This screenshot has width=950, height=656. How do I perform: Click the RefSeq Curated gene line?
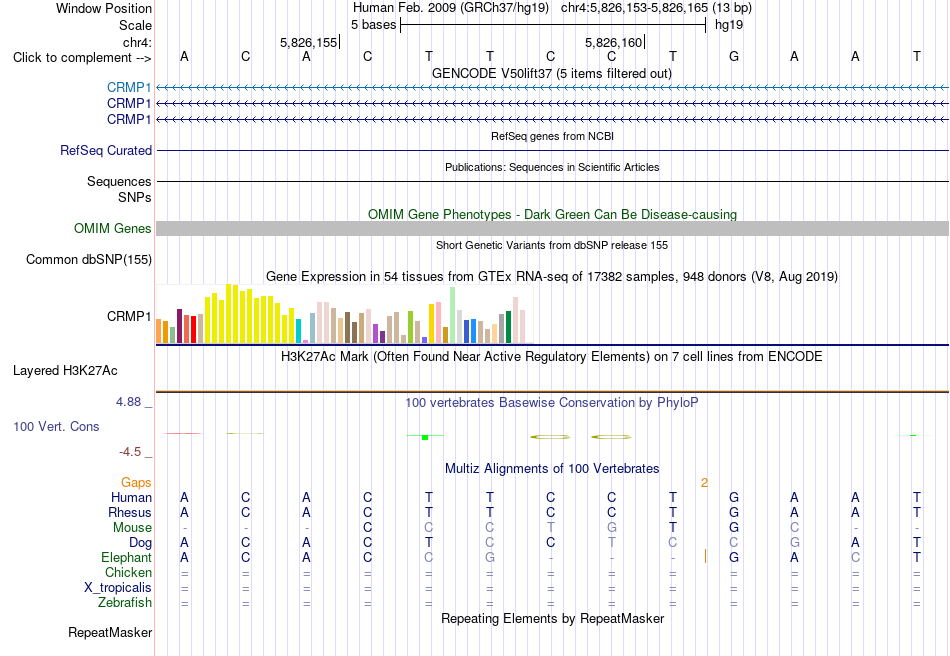(552, 150)
